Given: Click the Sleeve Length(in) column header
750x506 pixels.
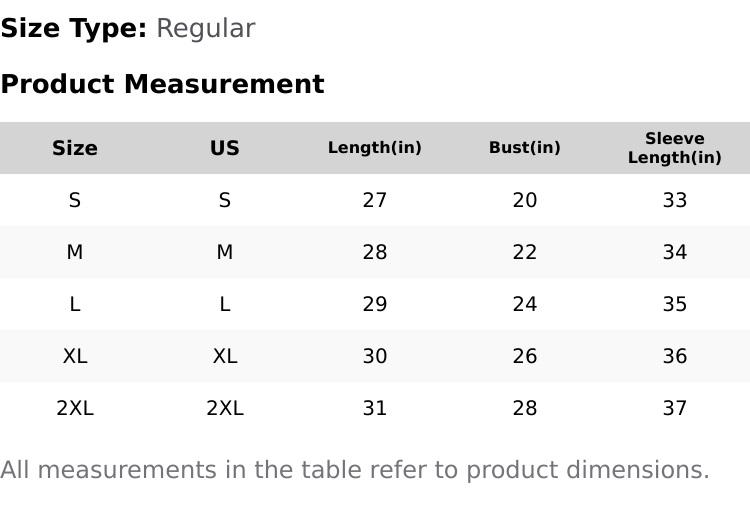Looking at the screenshot, I should coord(675,148).
